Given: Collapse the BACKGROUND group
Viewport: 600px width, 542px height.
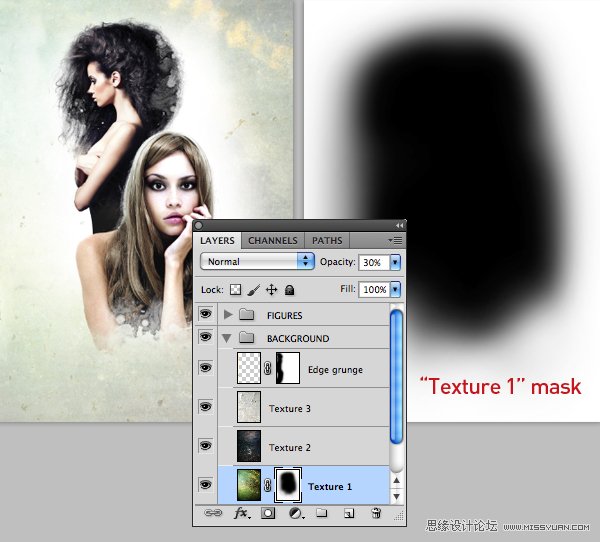Looking at the screenshot, I should click(x=227, y=338).
